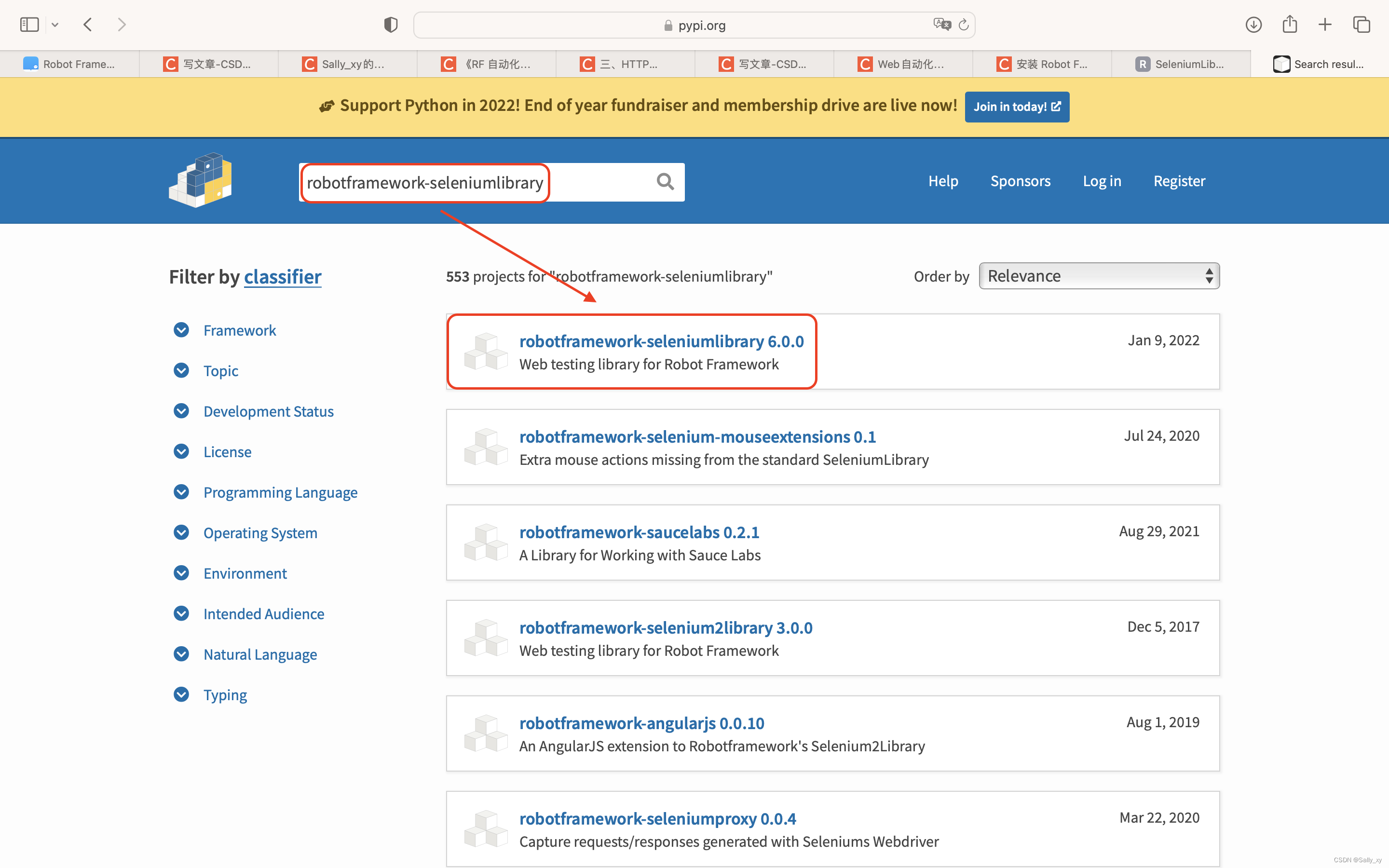Switch to the Robot Frame... tab
Image resolution: width=1389 pixels, height=868 pixels.
click(69, 64)
